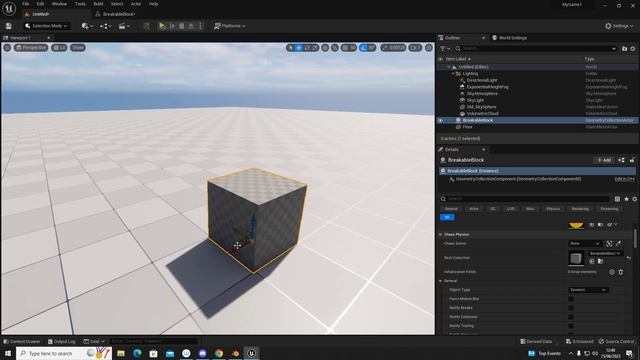The width and height of the screenshot is (640, 360).
Task: Click the Eject button in the play toolbar
Action: coord(191,26)
